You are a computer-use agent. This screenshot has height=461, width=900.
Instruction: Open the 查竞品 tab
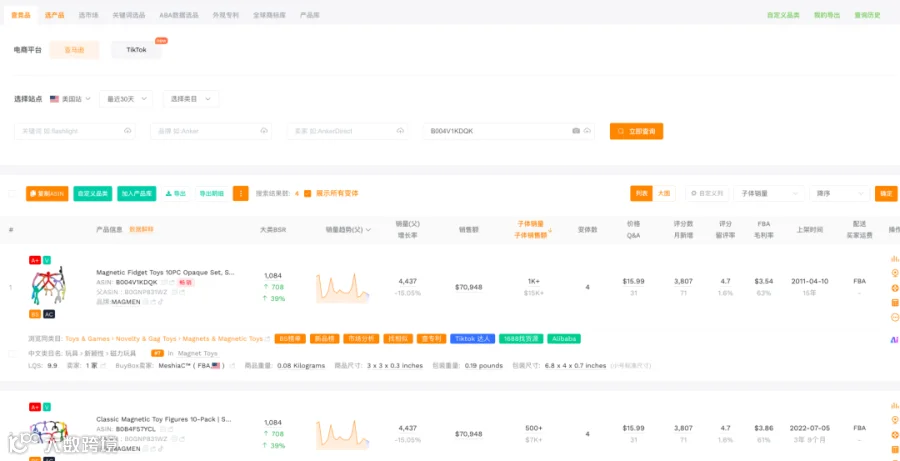pyautogui.click(x=21, y=16)
